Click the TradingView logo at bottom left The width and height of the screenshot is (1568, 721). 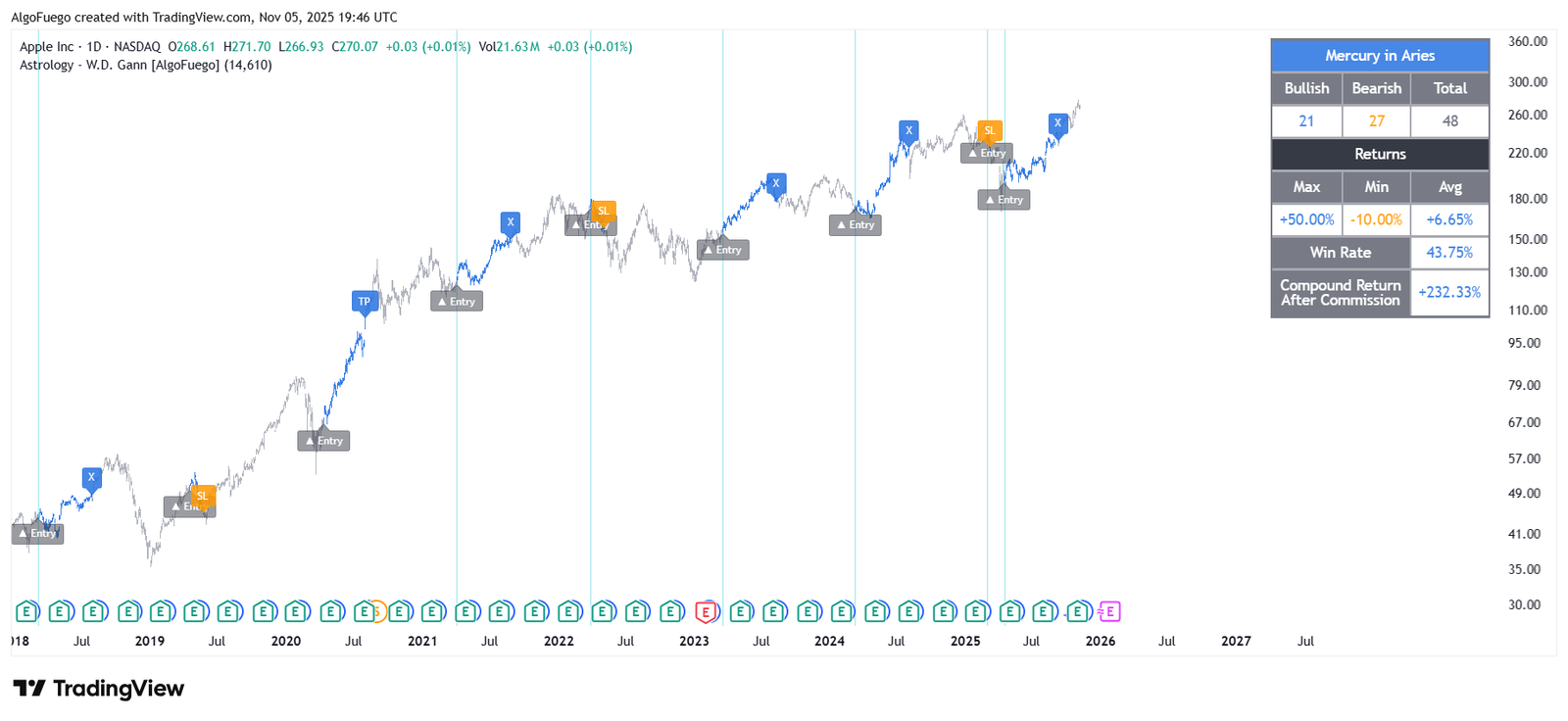98,689
